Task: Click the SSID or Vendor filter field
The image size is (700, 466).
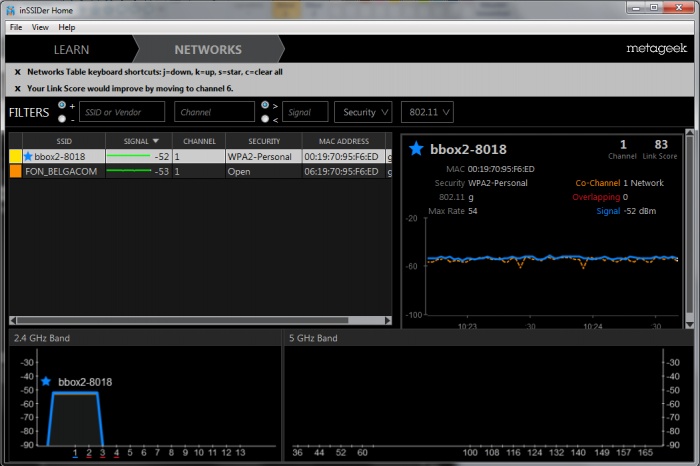Action: (122, 112)
